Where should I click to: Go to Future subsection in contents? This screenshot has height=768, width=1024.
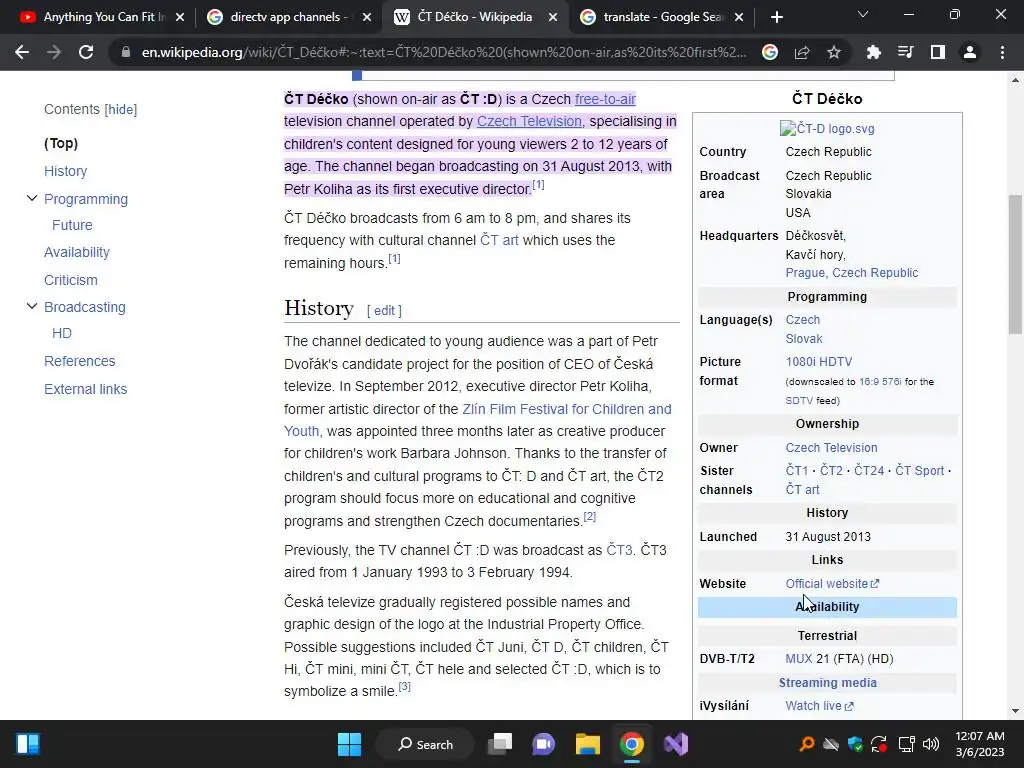tap(72, 225)
